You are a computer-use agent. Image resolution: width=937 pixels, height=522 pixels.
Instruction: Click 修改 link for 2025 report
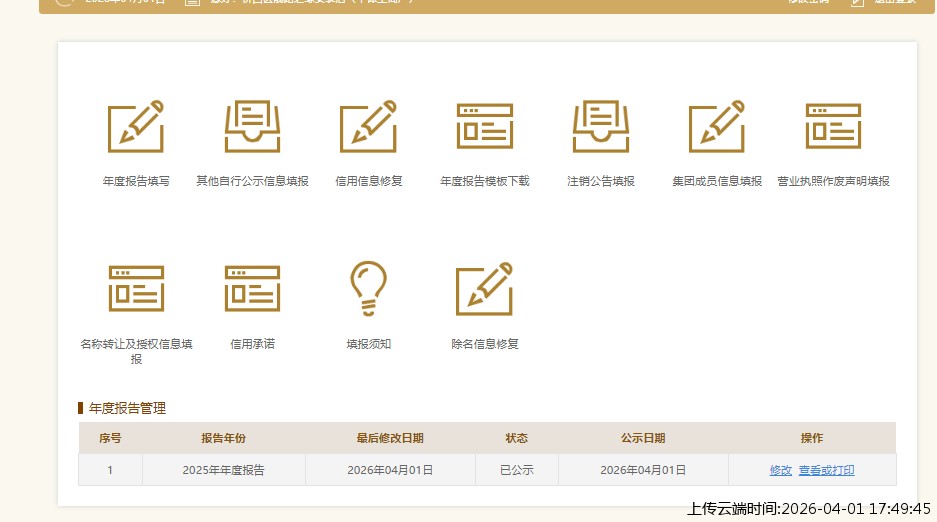780,470
